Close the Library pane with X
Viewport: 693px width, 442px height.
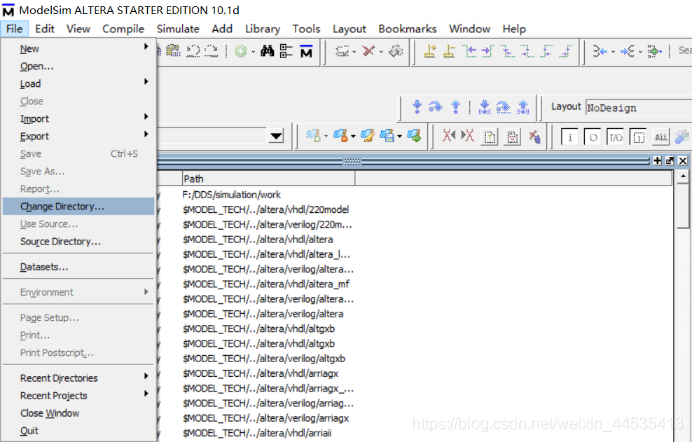point(683,161)
